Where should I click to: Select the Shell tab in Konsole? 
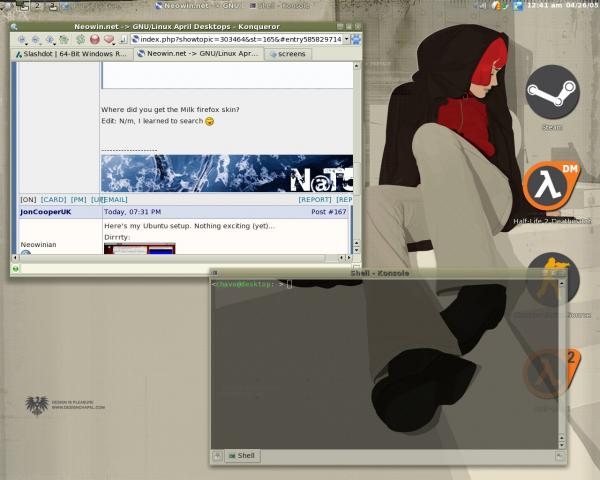coord(242,456)
